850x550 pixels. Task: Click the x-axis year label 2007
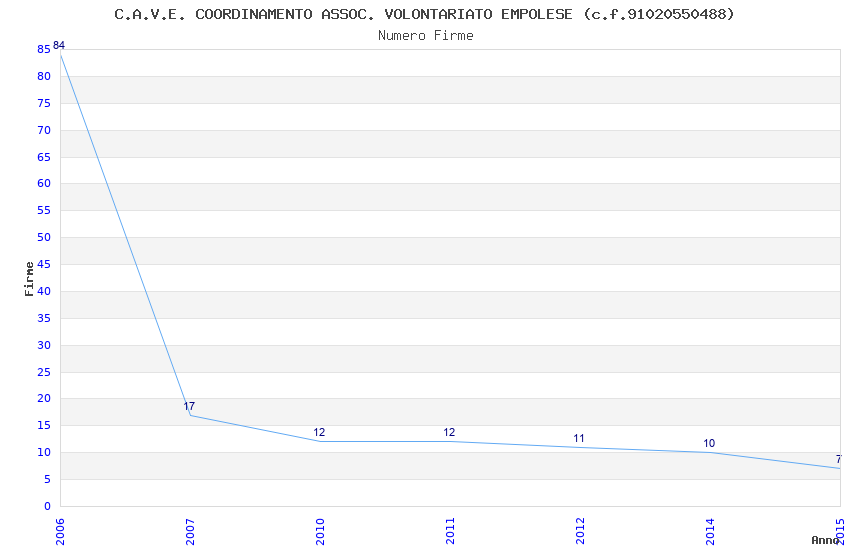click(190, 532)
